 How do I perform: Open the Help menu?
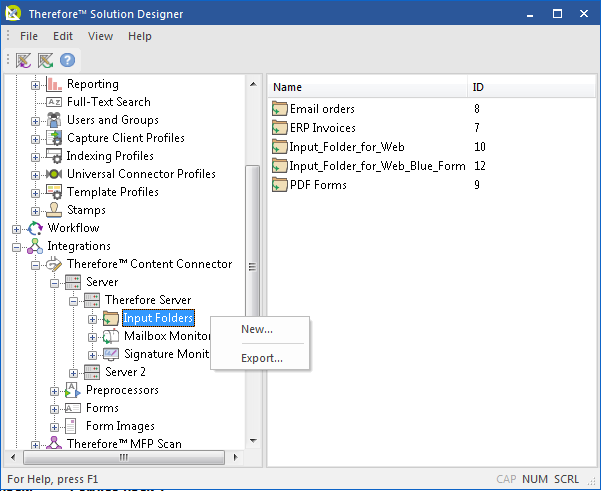[x=140, y=36]
